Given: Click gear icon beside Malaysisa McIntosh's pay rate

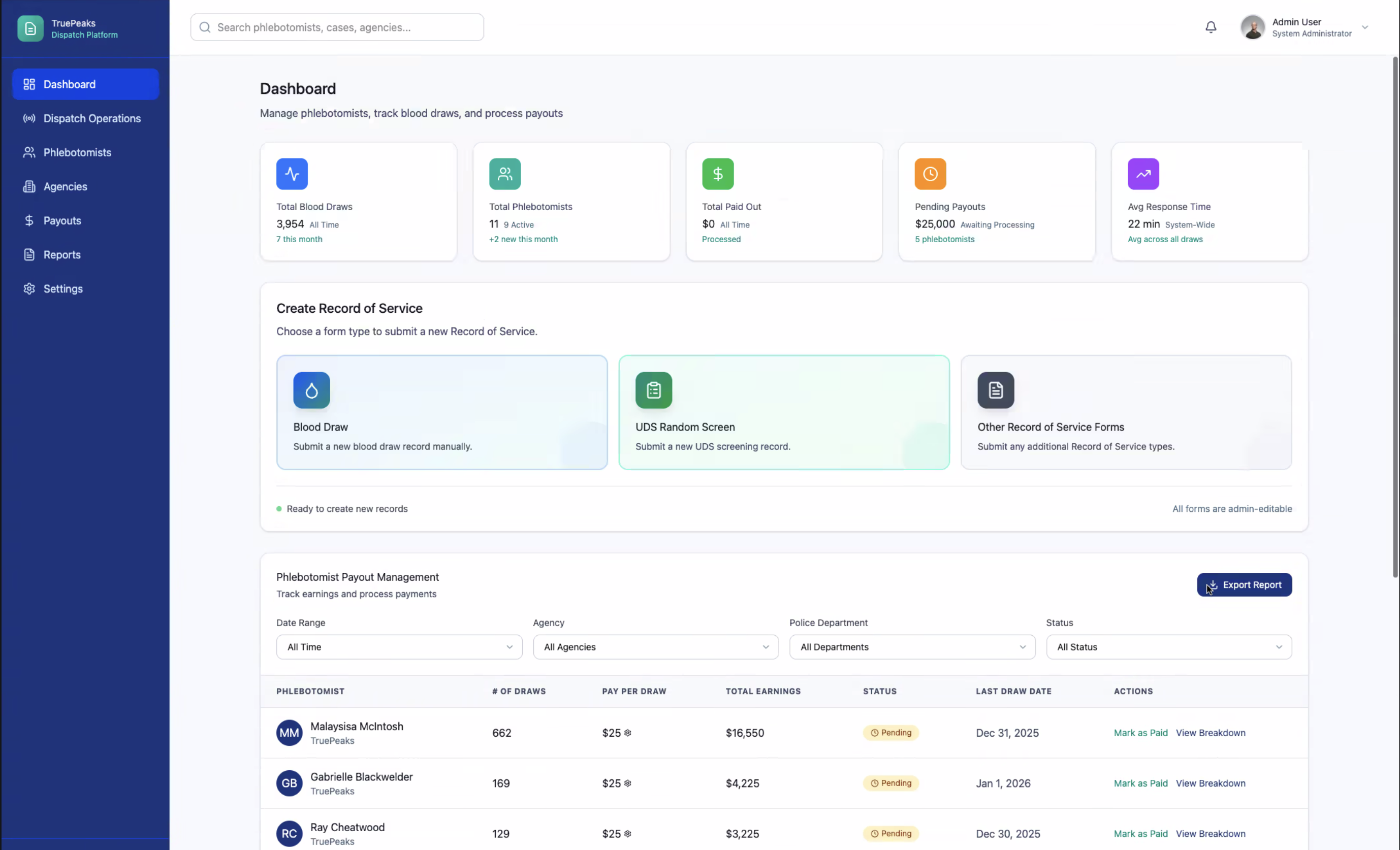Looking at the screenshot, I should tap(628, 733).
